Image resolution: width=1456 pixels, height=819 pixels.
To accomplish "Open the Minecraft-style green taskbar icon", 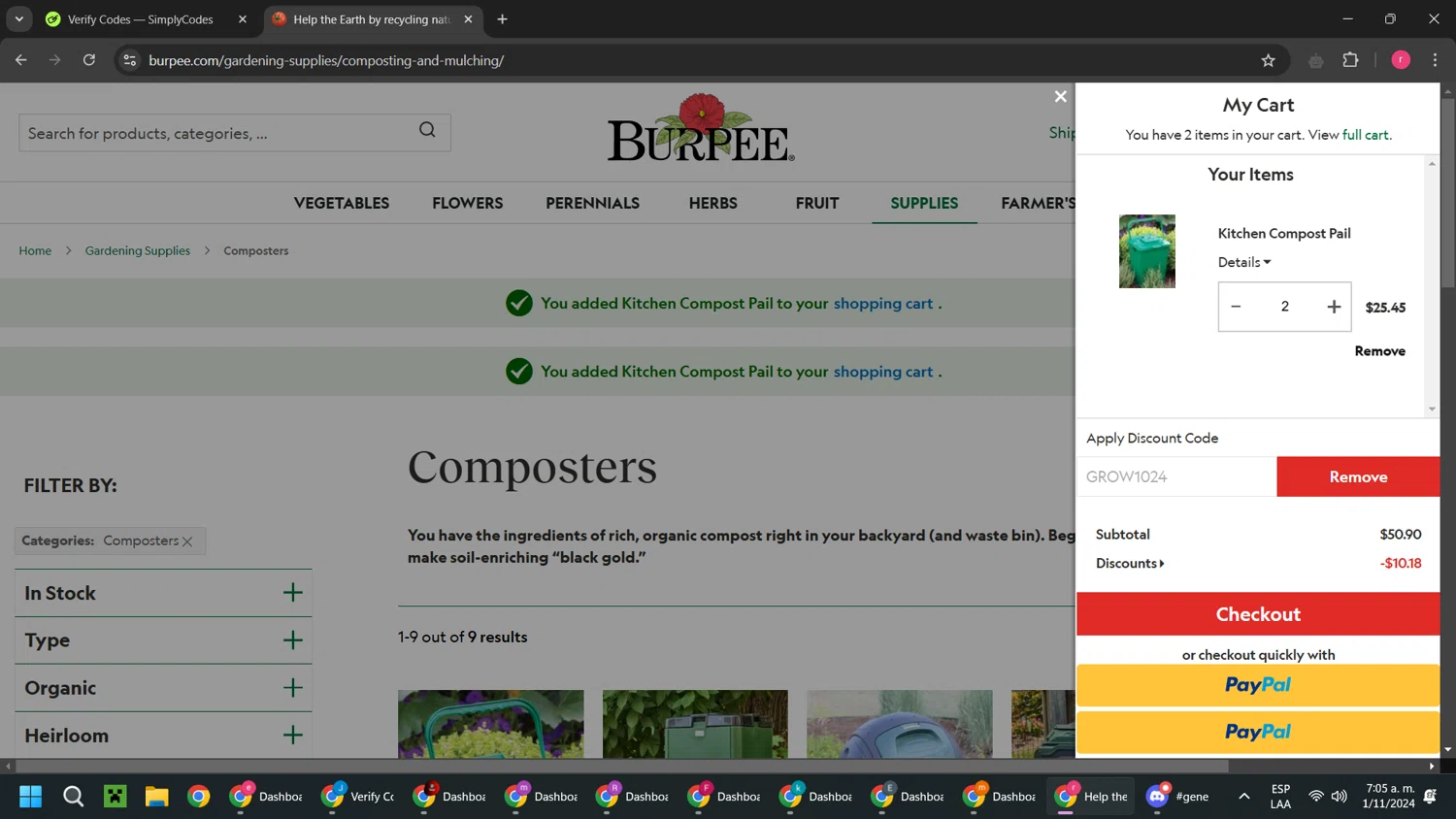I will [116, 797].
